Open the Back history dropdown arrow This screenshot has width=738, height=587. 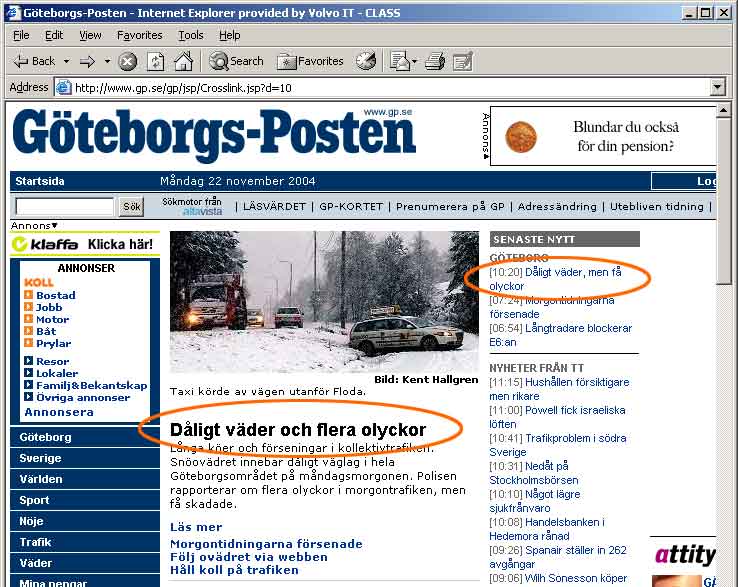(x=66, y=61)
